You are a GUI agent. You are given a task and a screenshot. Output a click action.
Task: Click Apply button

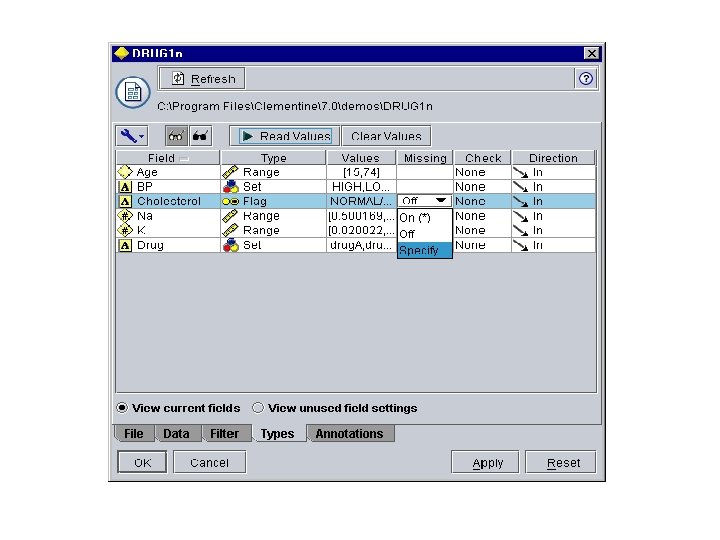485,462
